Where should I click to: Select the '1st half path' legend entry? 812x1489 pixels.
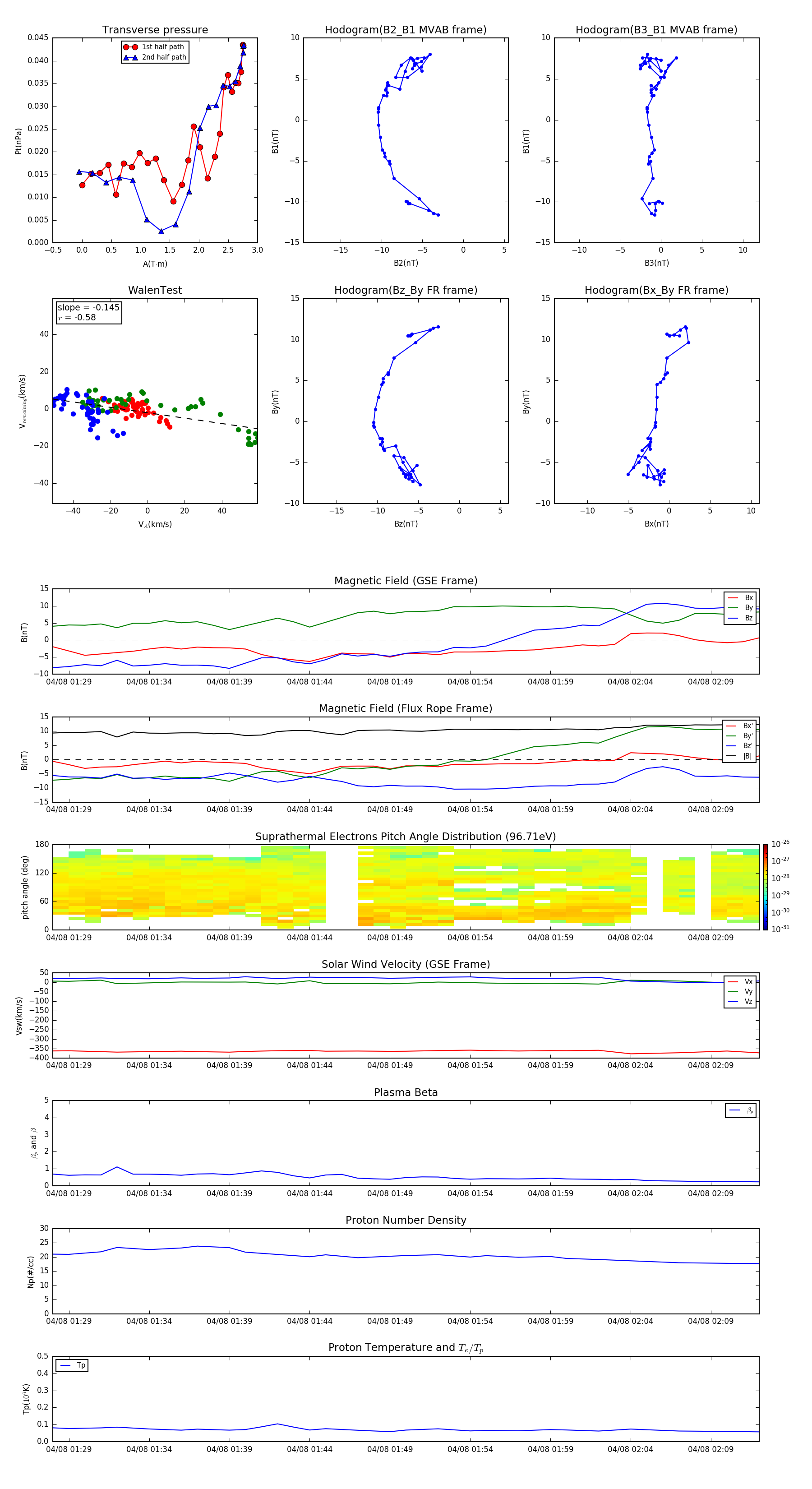[154, 47]
